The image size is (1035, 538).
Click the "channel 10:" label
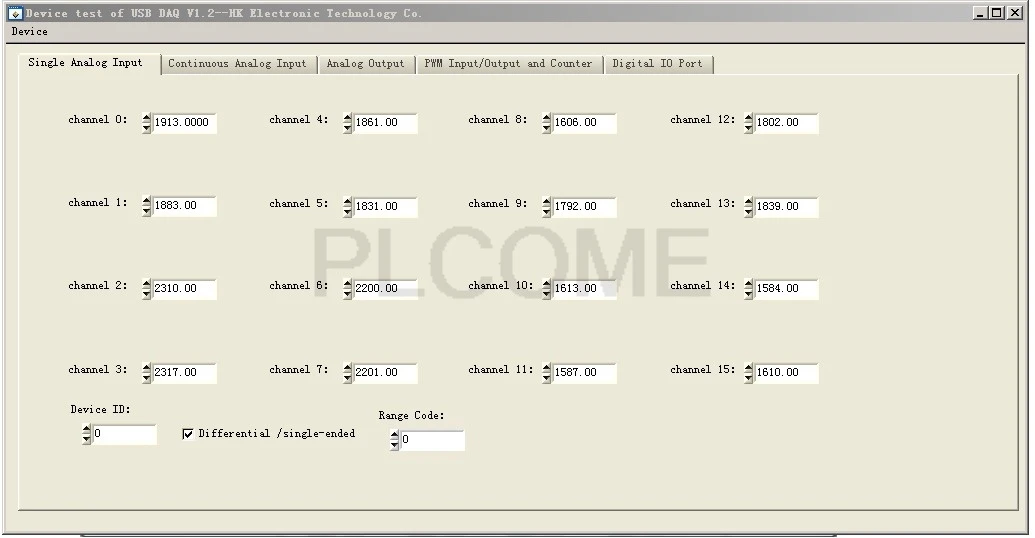click(x=500, y=286)
